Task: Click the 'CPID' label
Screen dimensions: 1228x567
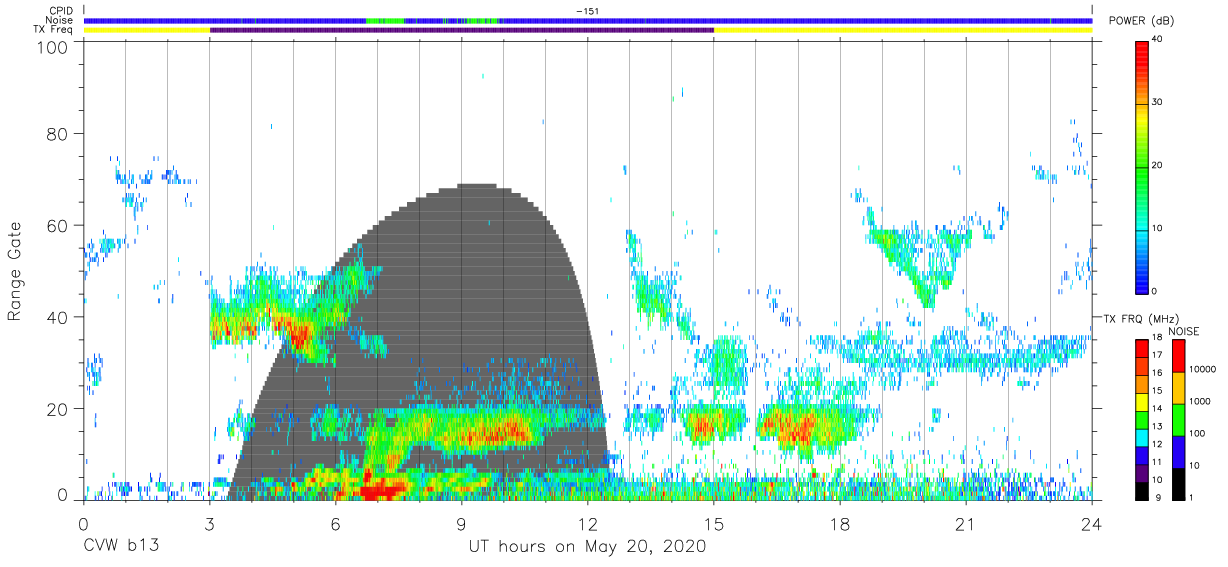Action: 61,10
